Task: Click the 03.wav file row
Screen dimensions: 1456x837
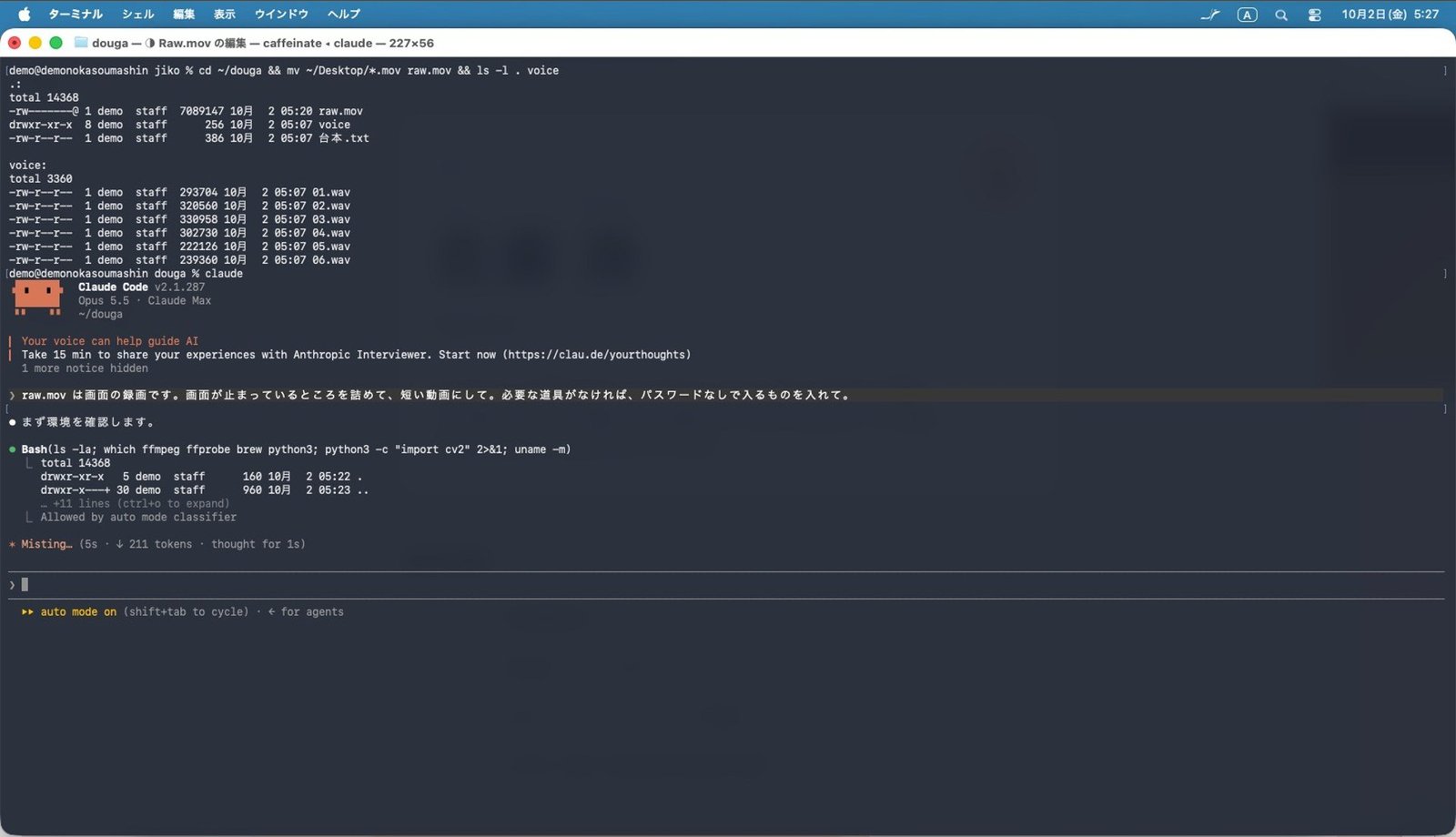Action: coord(180,219)
